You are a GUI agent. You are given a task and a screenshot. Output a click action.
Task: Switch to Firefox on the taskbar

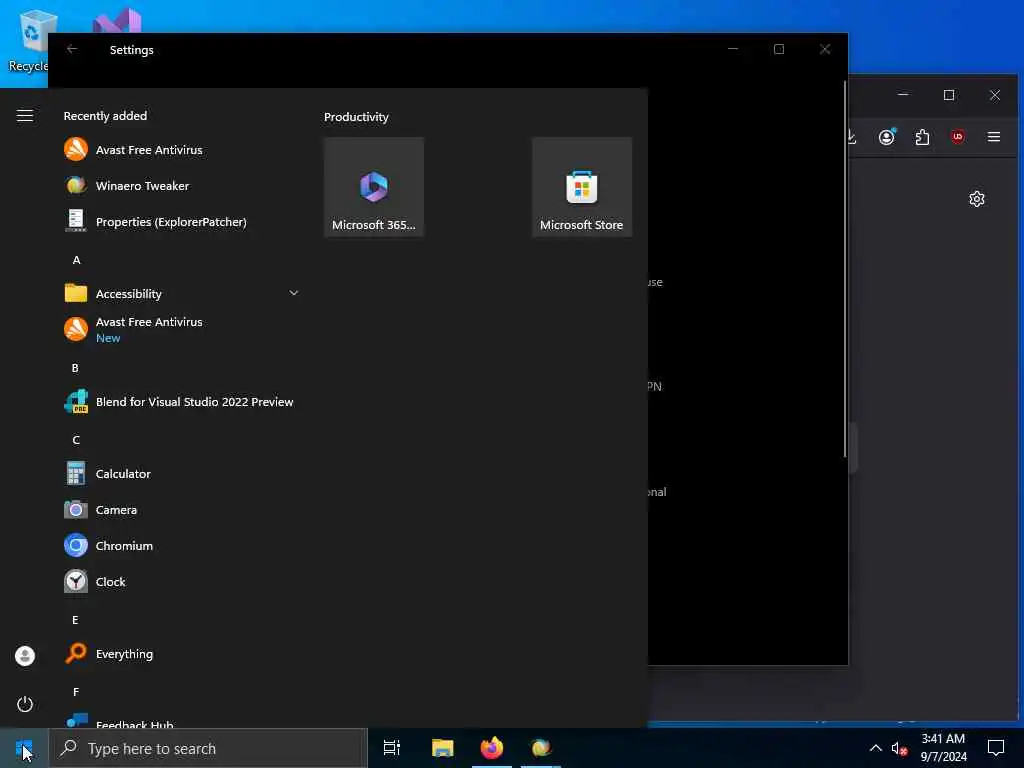(x=492, y=748)
